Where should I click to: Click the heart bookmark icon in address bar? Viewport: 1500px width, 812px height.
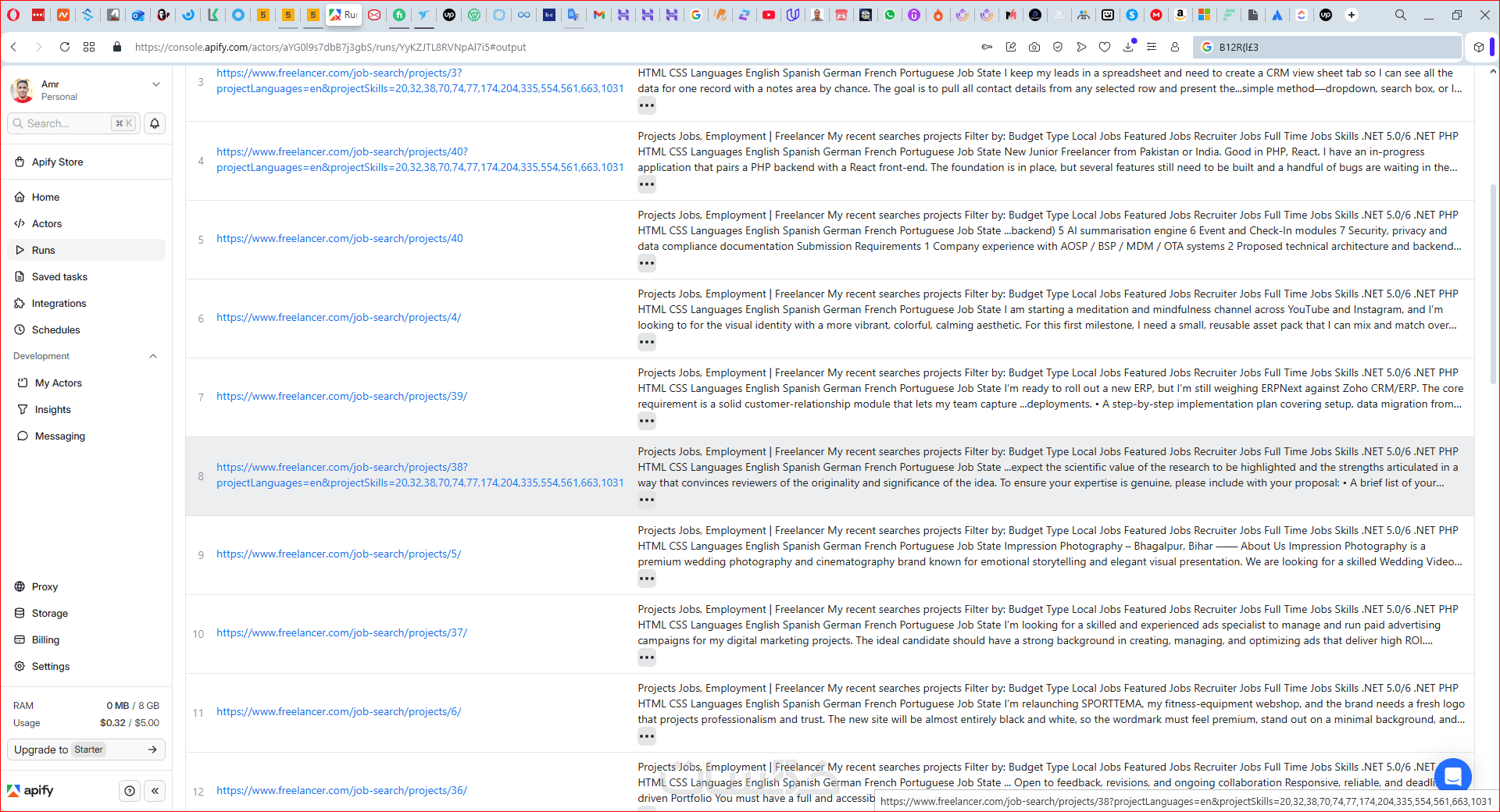(1105, 47)
